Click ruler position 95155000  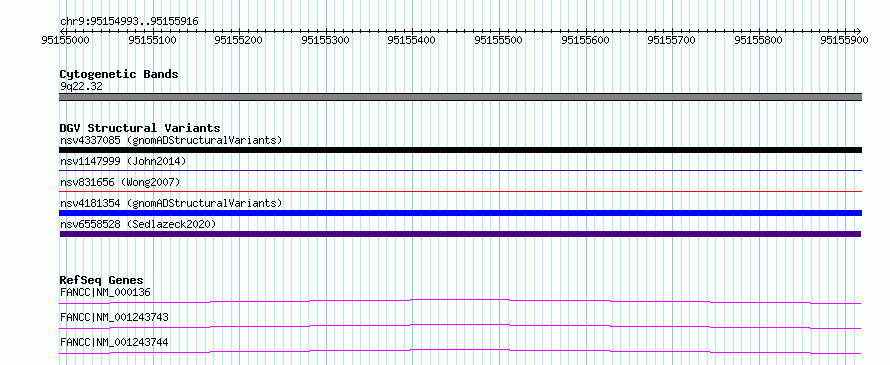click(x=65, y=40)
